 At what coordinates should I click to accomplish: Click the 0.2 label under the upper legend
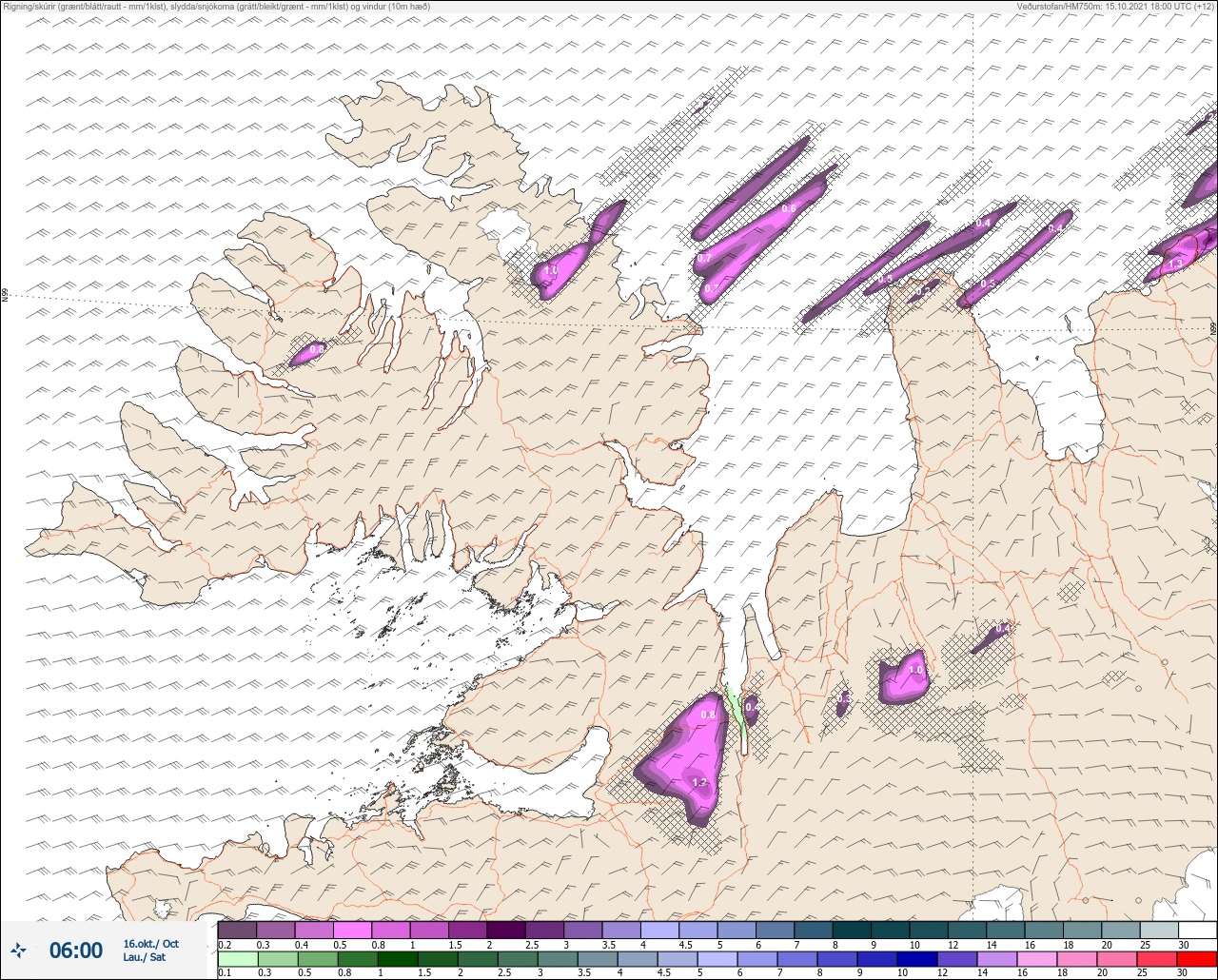[x=225, y=944]
